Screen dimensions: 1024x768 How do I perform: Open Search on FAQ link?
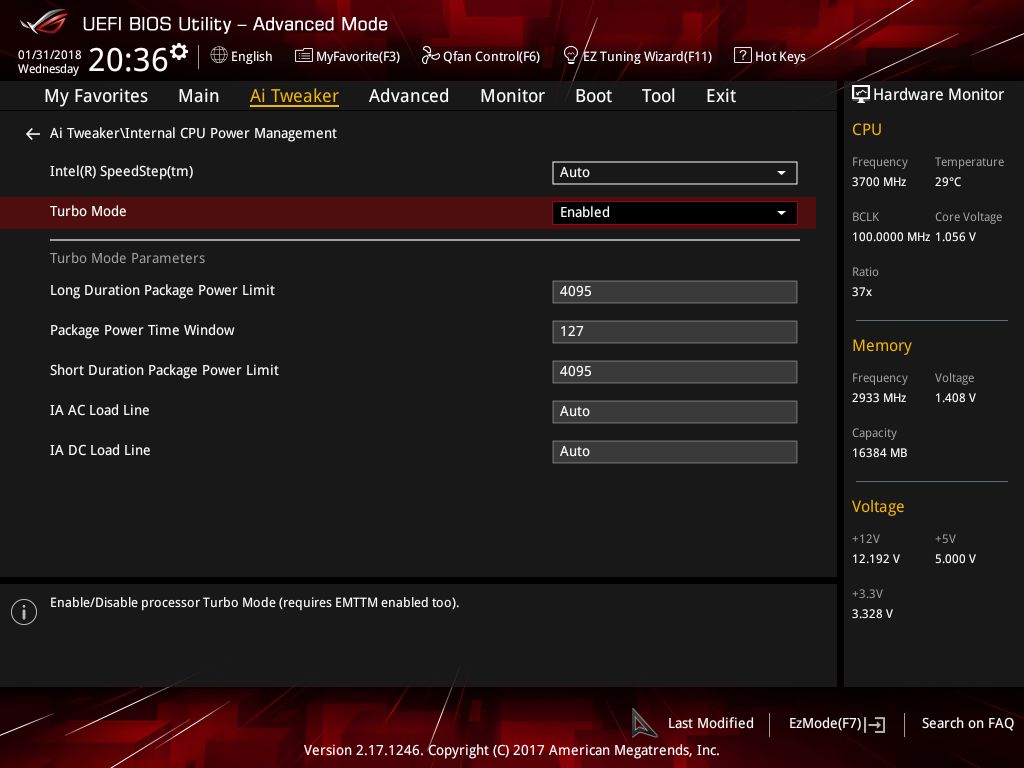[967, 723]
